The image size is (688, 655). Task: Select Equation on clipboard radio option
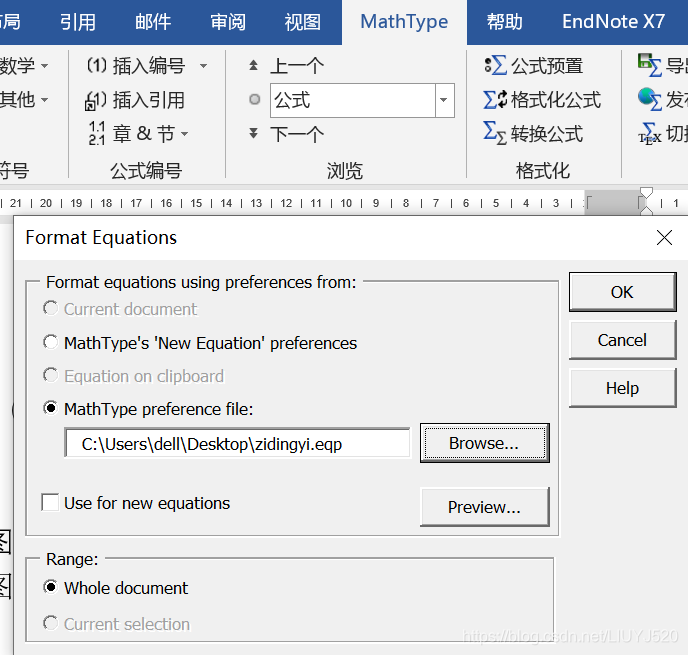click(50, 376)
